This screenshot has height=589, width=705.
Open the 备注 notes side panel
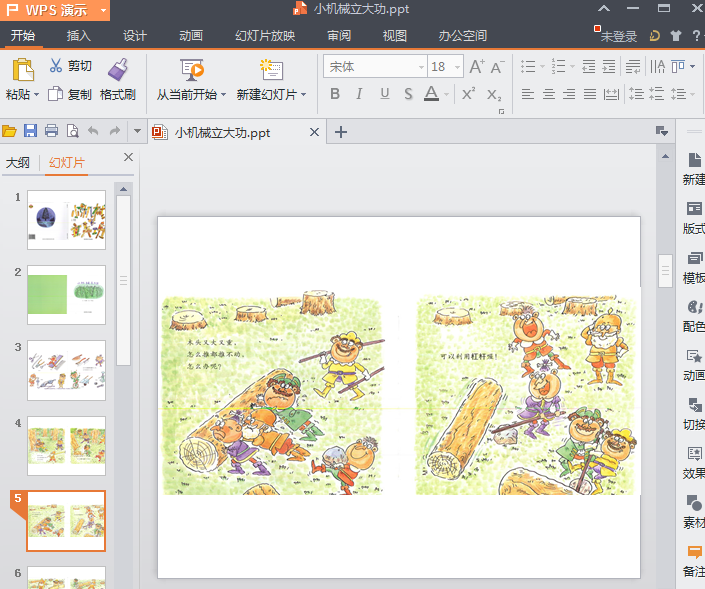[x=694, y=561]
